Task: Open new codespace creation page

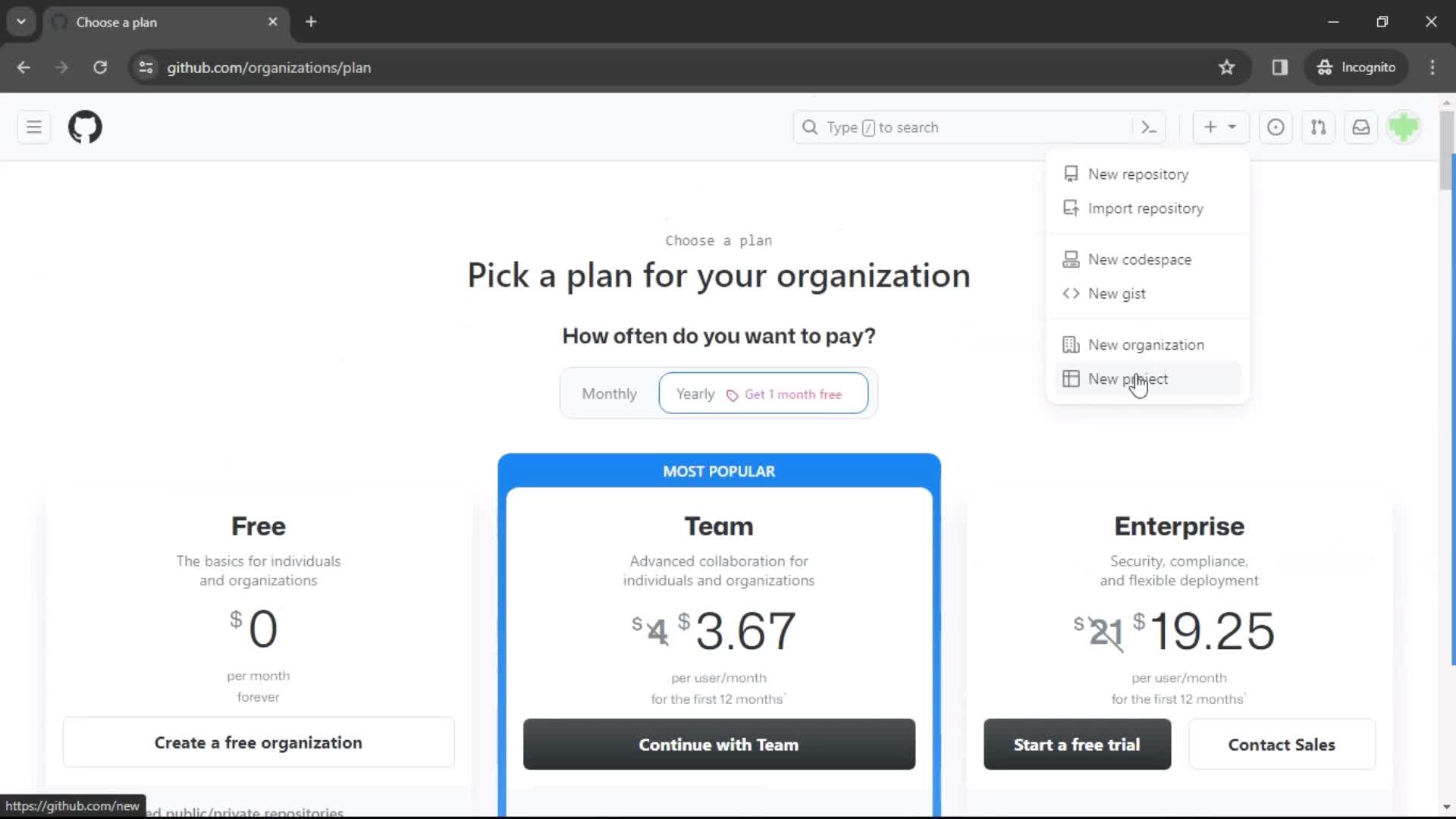Action: point(1140,259)
